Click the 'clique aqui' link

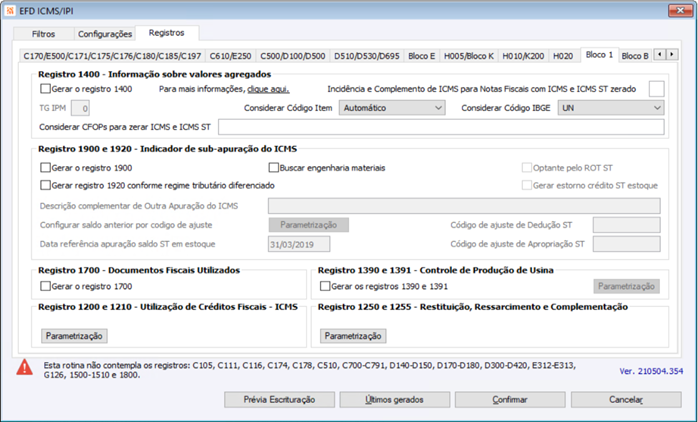pos(268,89)
